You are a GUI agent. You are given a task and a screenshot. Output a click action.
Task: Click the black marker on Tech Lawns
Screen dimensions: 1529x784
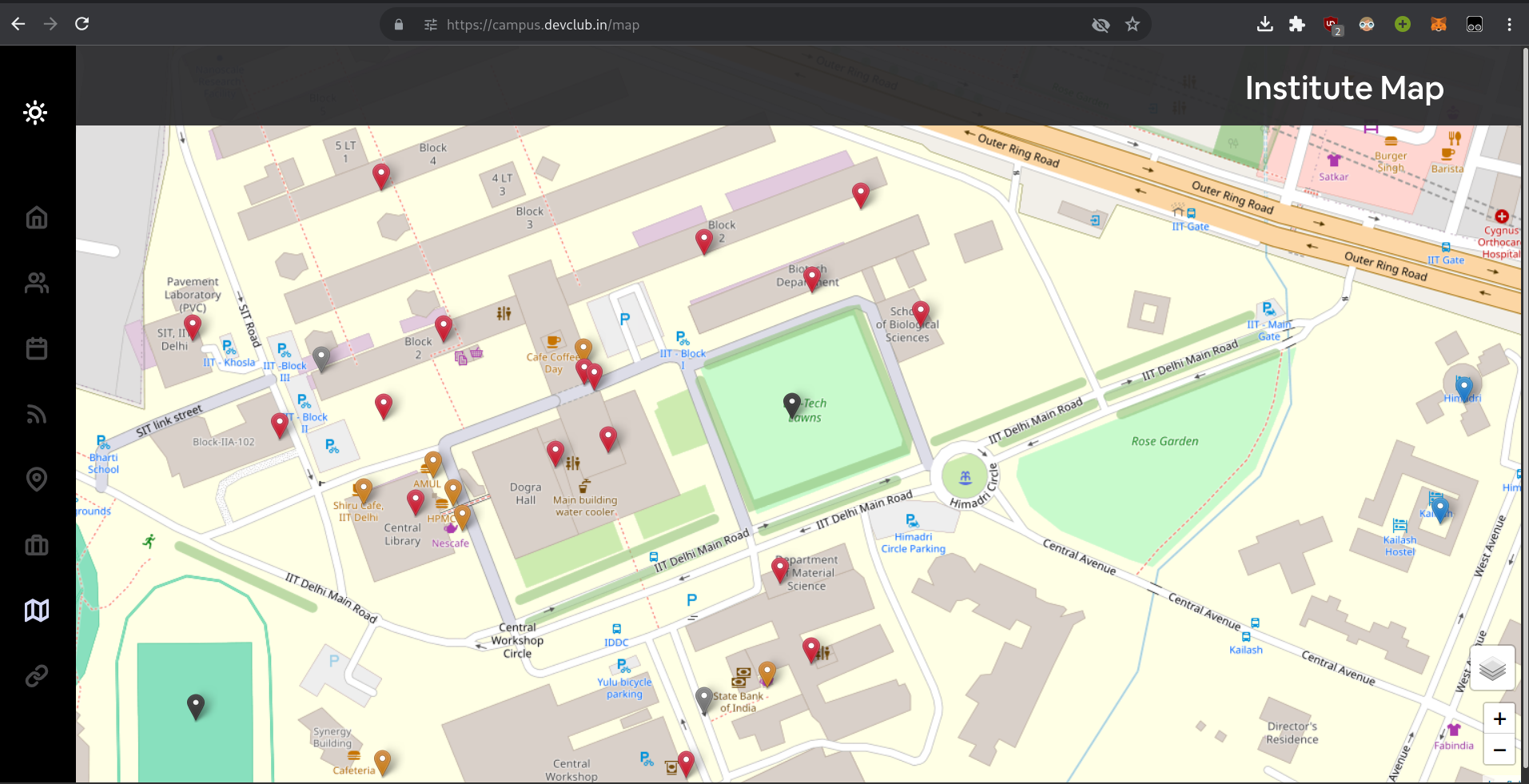(791, 404)
